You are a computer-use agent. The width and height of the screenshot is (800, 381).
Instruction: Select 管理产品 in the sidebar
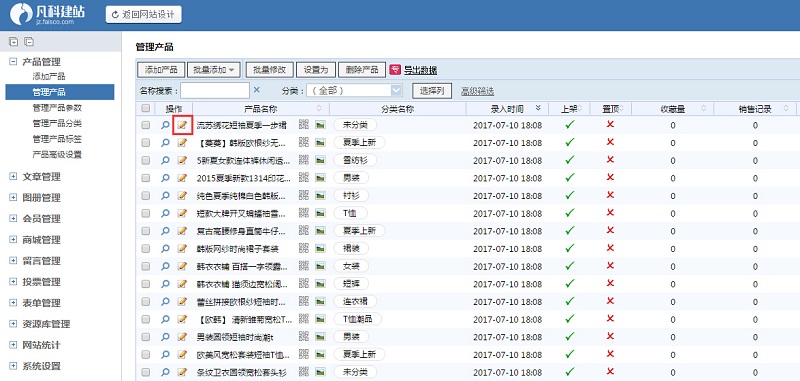coord(60,92)
